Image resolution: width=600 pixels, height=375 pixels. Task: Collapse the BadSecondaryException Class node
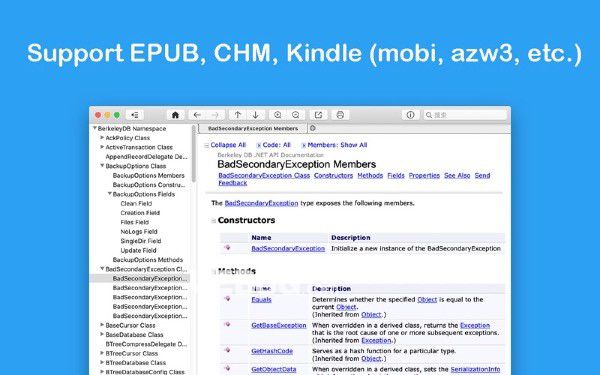[x=102, y=269]
